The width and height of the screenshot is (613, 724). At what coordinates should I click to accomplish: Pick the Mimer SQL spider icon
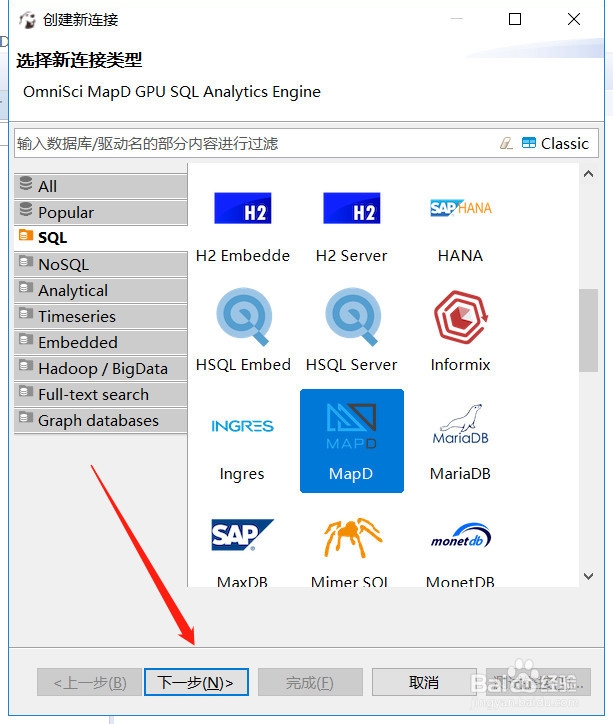pos(353,537)
